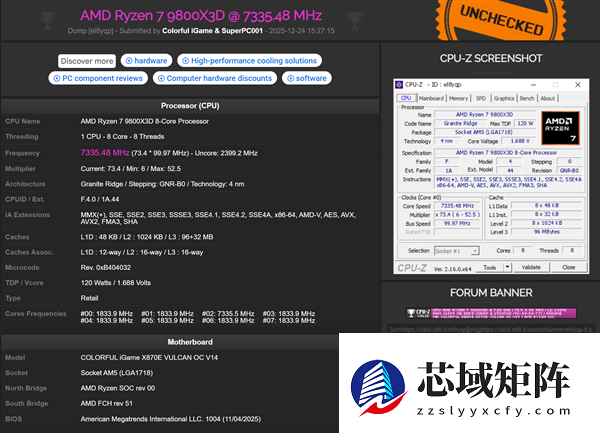Click the Code Name Granite Ridge field

click(x=460, y=124)
